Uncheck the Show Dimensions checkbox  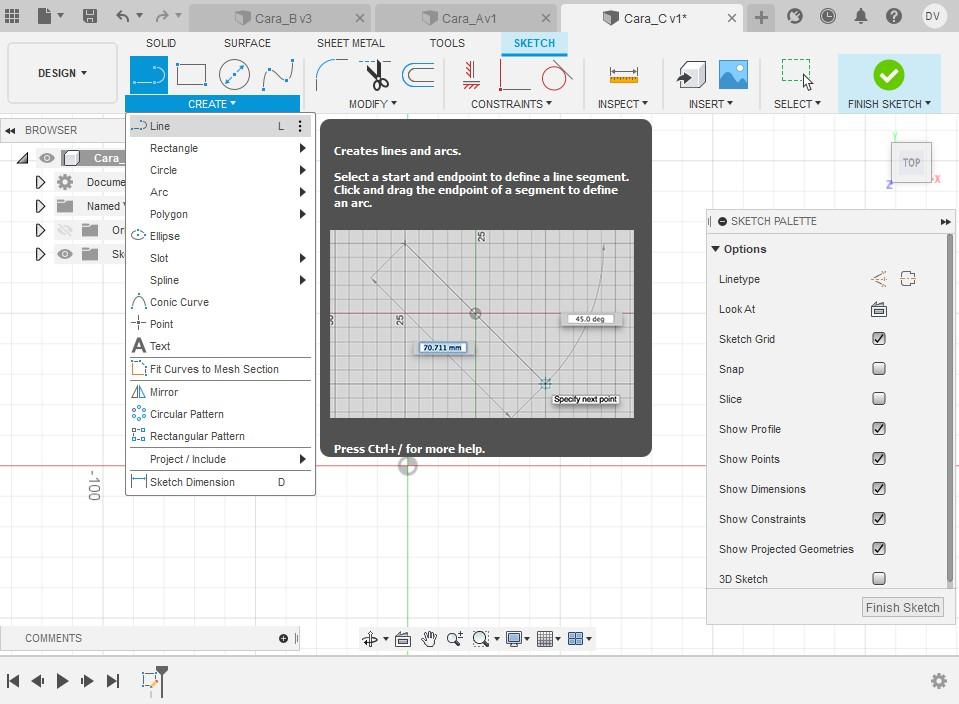[879, 489]
